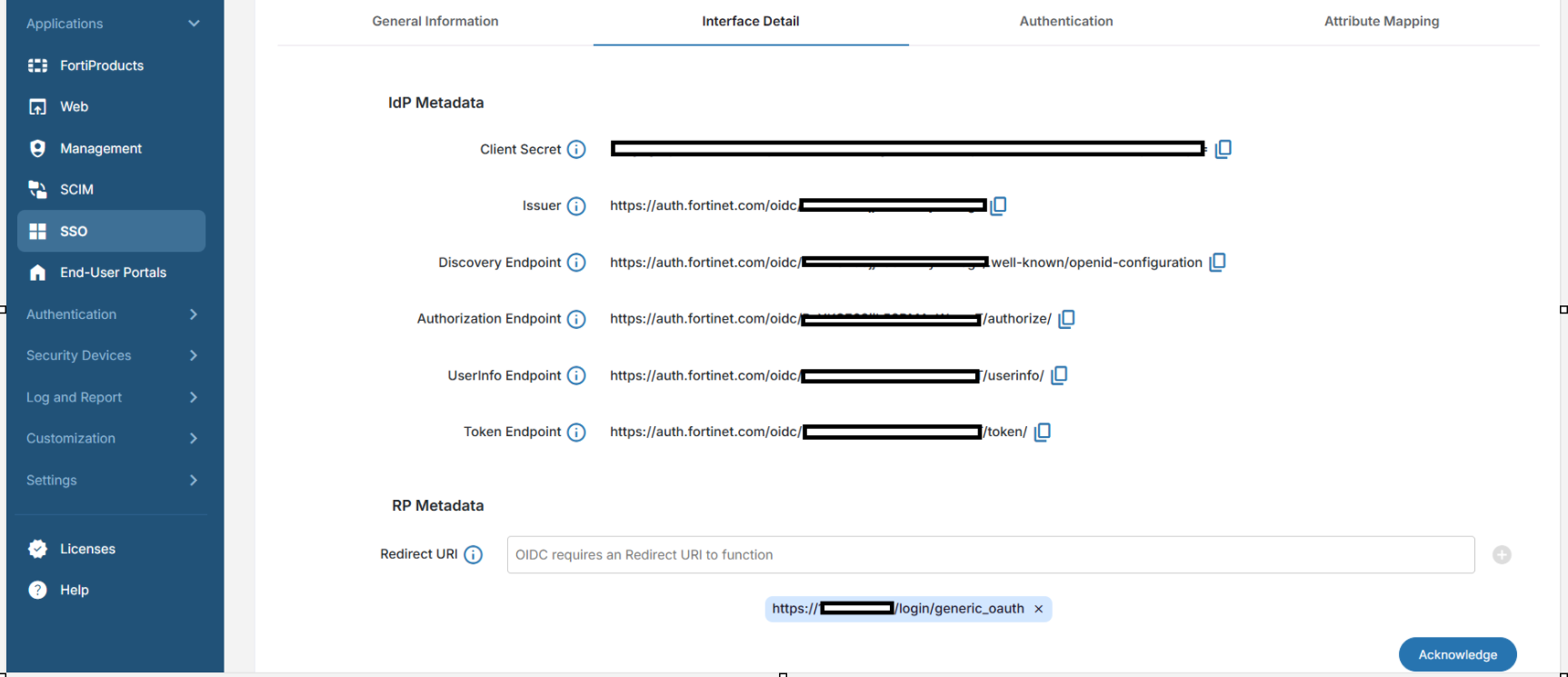Copy the Discovery Endpoint URL
This screenshot has width=1568, height=677.
pyautogui.click(x=1217, y=263)
